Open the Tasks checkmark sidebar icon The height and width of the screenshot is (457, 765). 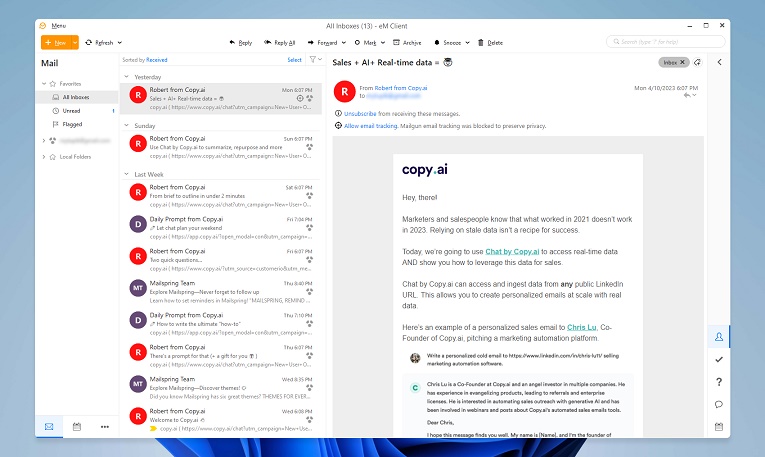719,359
